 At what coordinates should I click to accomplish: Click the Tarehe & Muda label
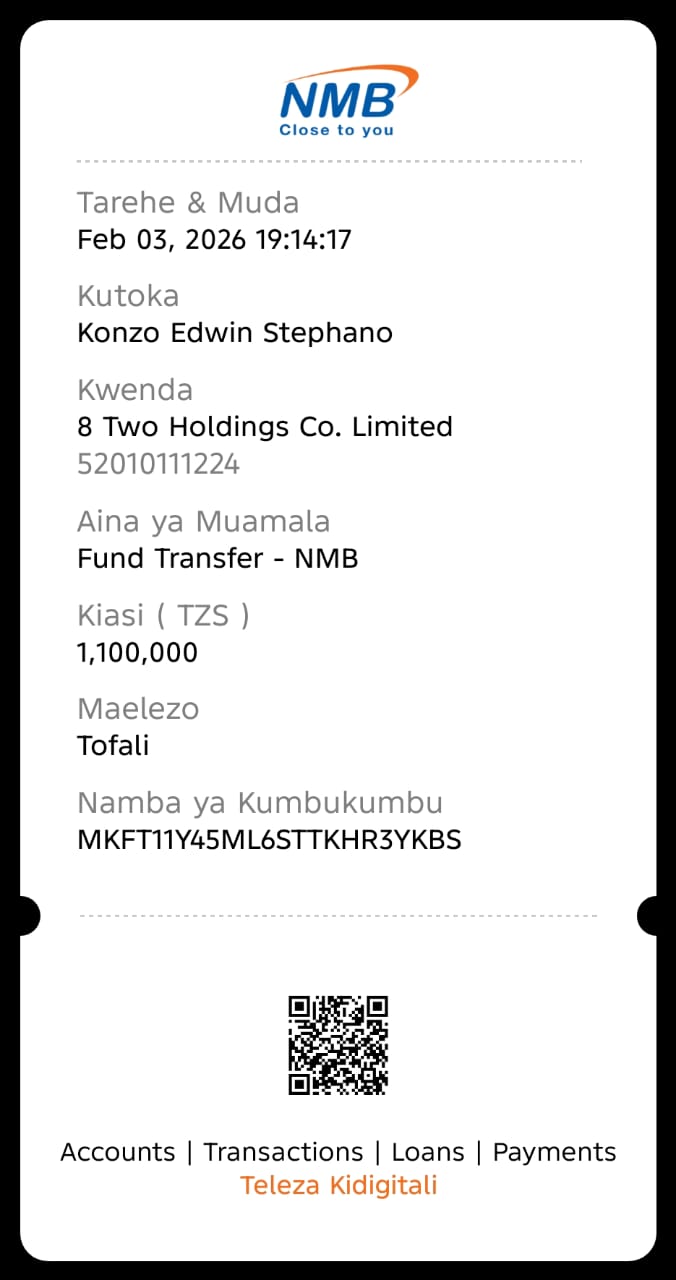coord(188,203)
